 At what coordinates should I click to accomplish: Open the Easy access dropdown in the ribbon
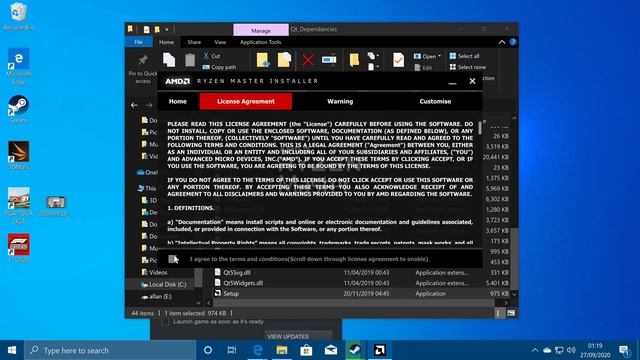373,67
